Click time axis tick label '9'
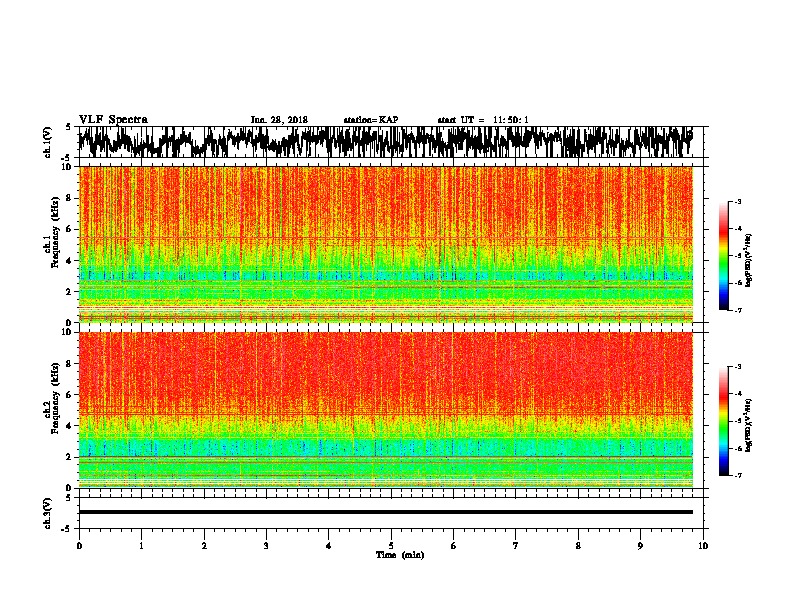 [640, 546]
